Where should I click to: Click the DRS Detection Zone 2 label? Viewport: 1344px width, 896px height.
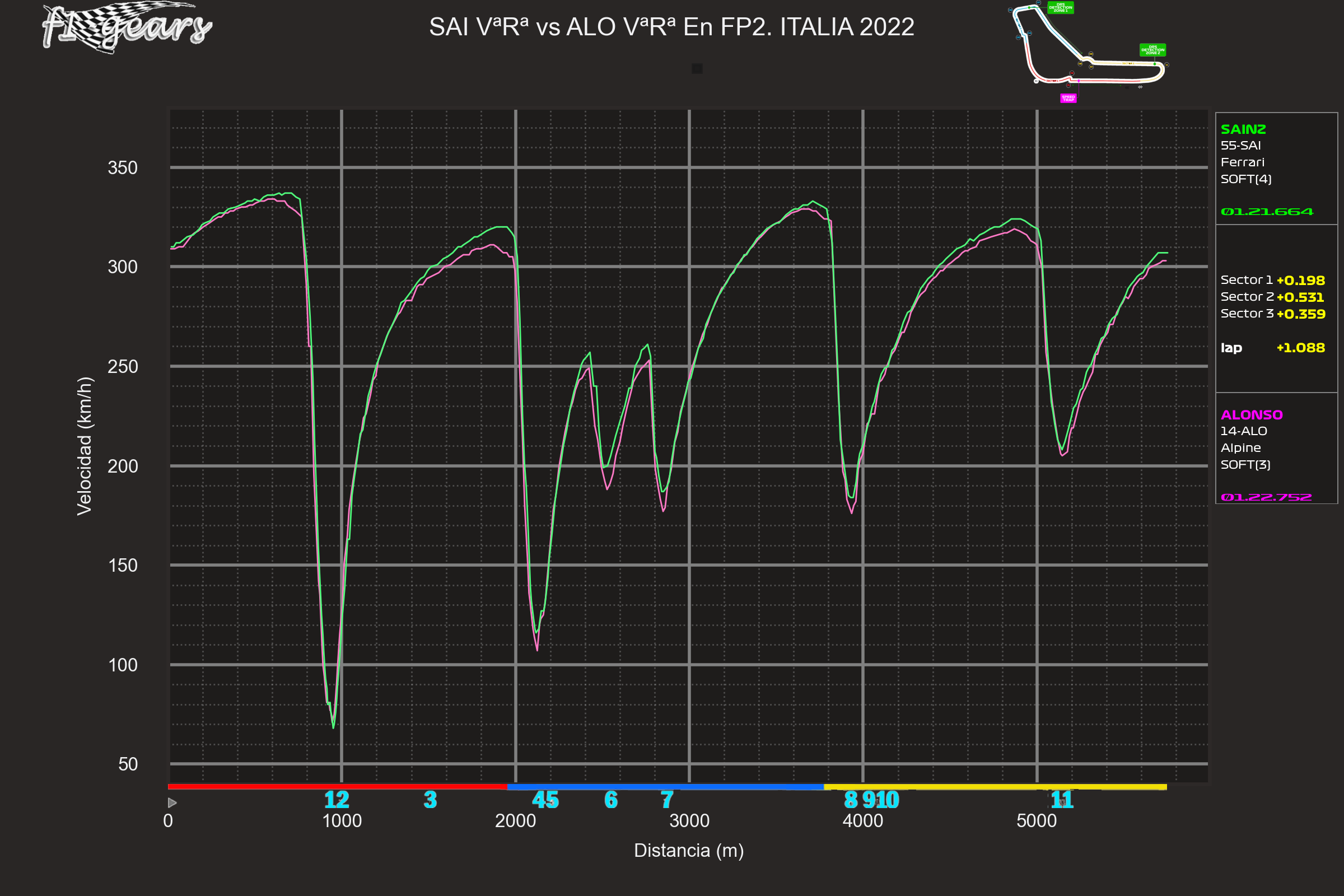click(1152, 50)
